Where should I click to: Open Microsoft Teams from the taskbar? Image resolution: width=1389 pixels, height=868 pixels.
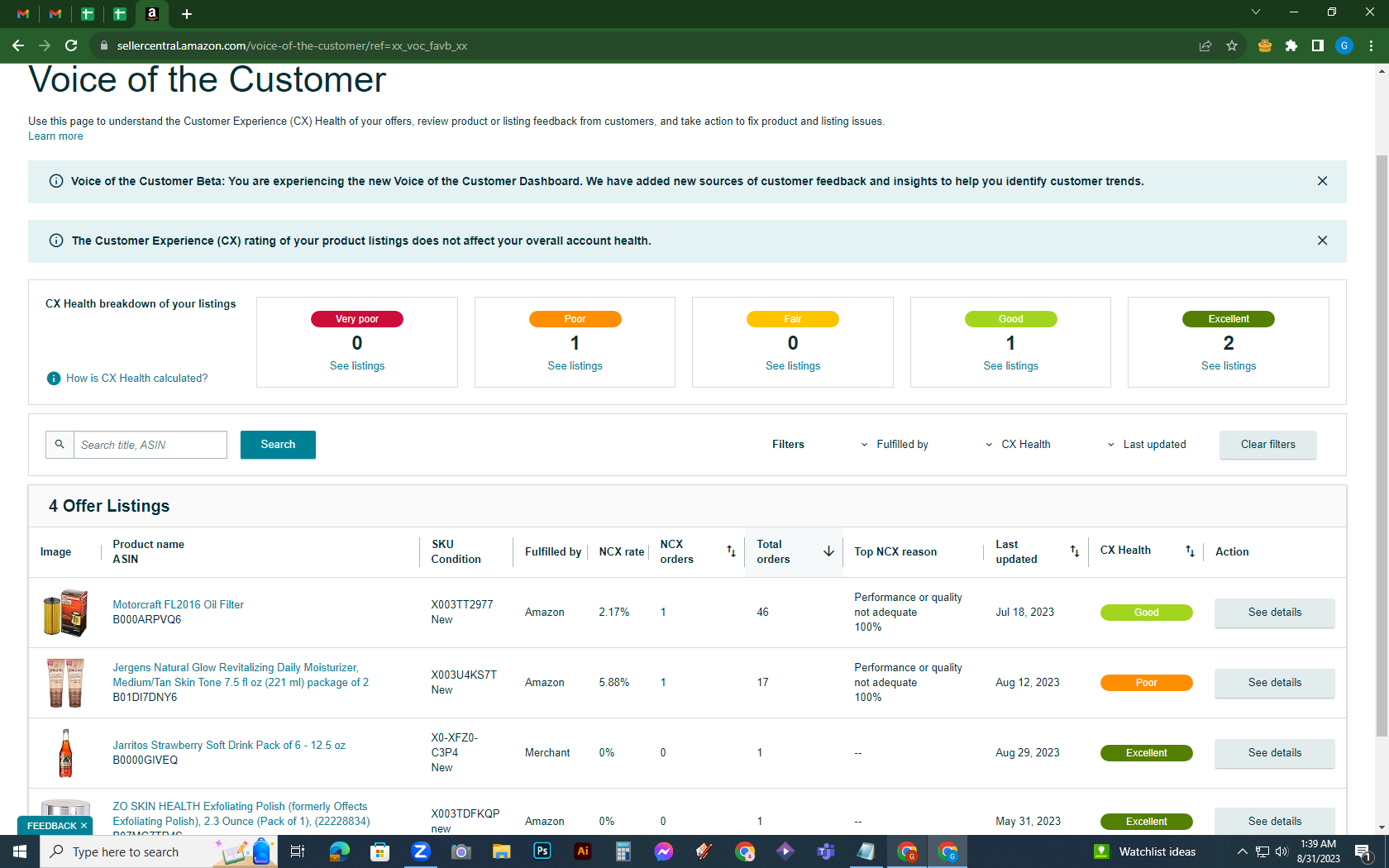click(825, 851)
